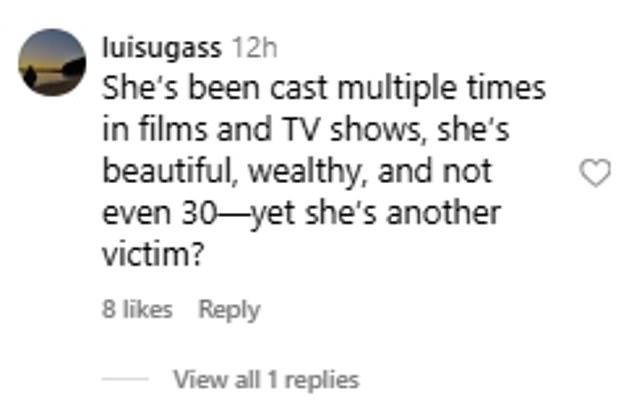Select the circular sunset avatar image
Image resolution: width=634 pixels, height=409 pixels.
pyautogui.click(x=53, y=62)
